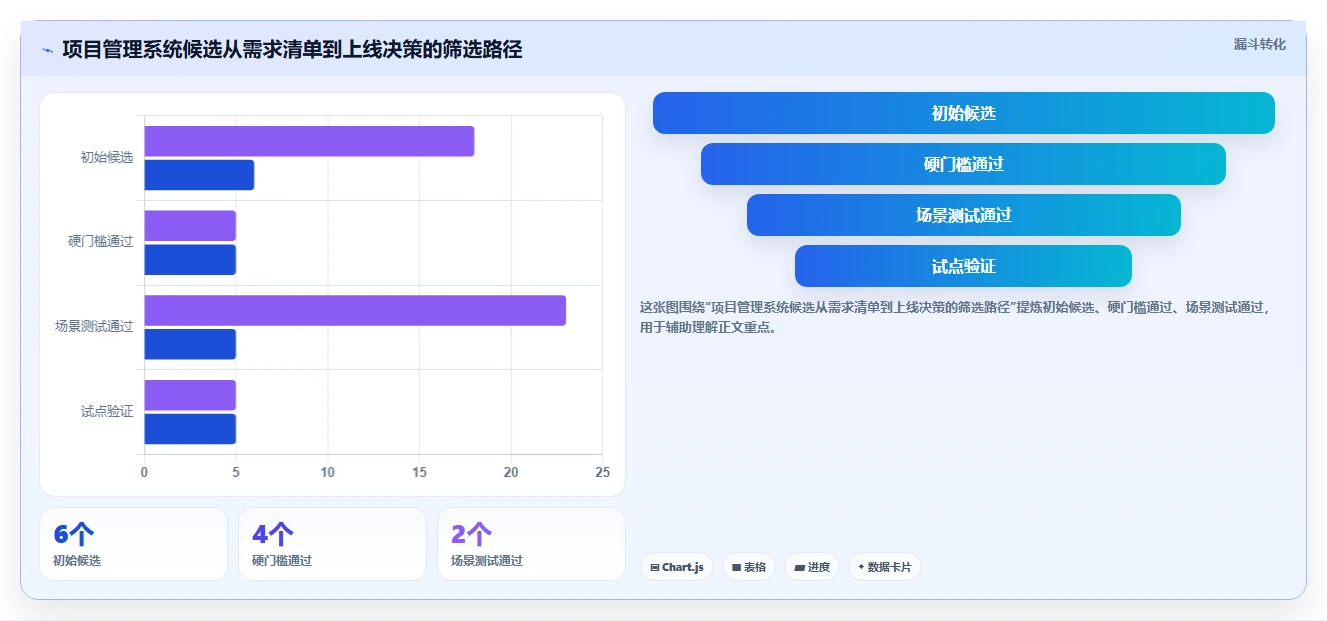Screen dimensions: 1327x621
Task: Select the 初始候选 funnel stage bar
Action: click(x=963, y=113)
